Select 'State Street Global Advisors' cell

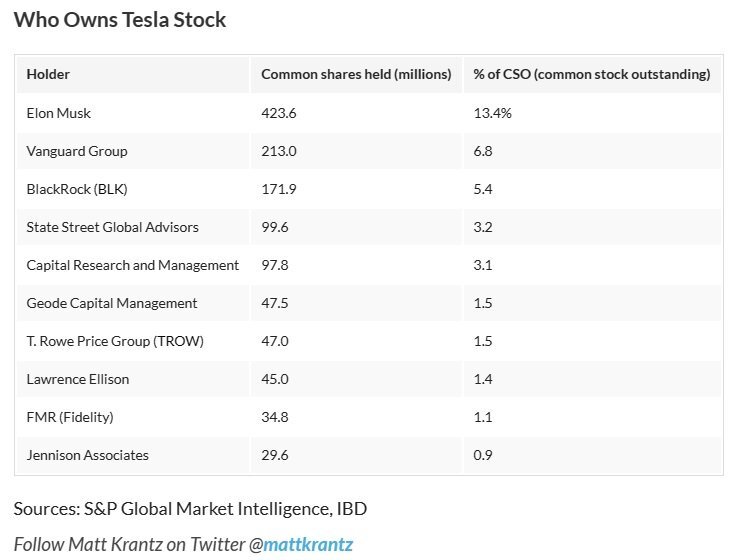tap(133, 227)
